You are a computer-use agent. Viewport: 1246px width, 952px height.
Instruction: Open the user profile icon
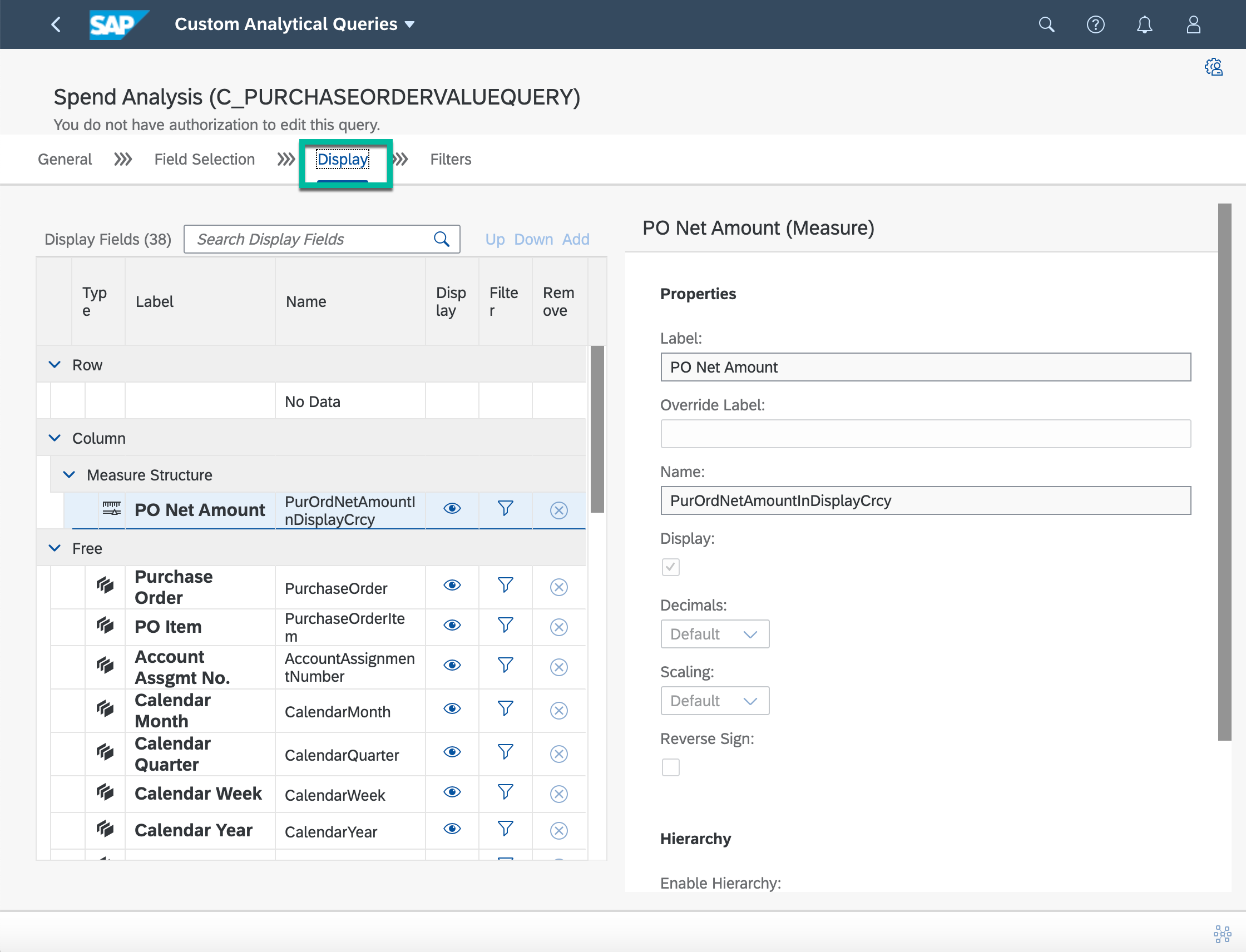coord(1193,24)
